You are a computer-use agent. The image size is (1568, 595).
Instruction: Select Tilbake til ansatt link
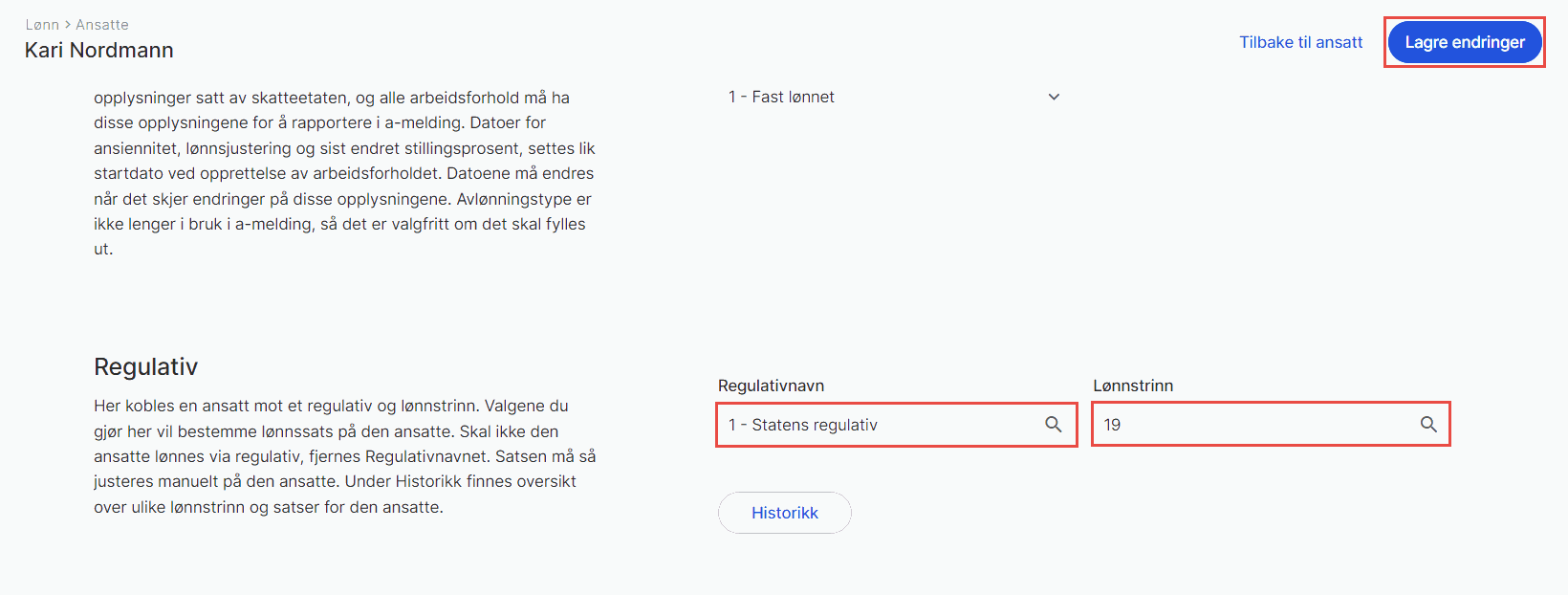click(1300, 42)
